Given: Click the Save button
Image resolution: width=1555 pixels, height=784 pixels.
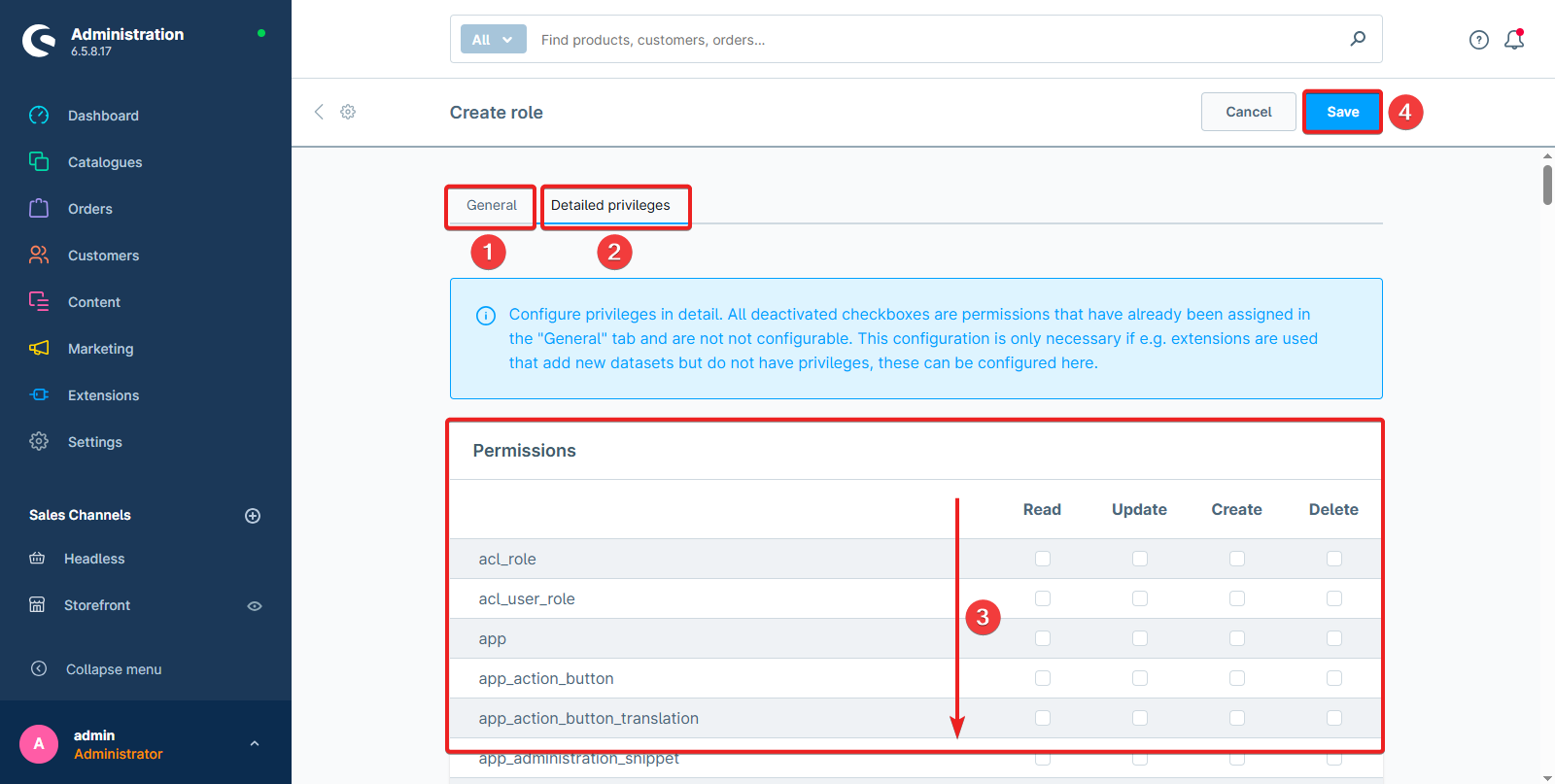Looking at the screenshot, I should tap(1342, 113).
